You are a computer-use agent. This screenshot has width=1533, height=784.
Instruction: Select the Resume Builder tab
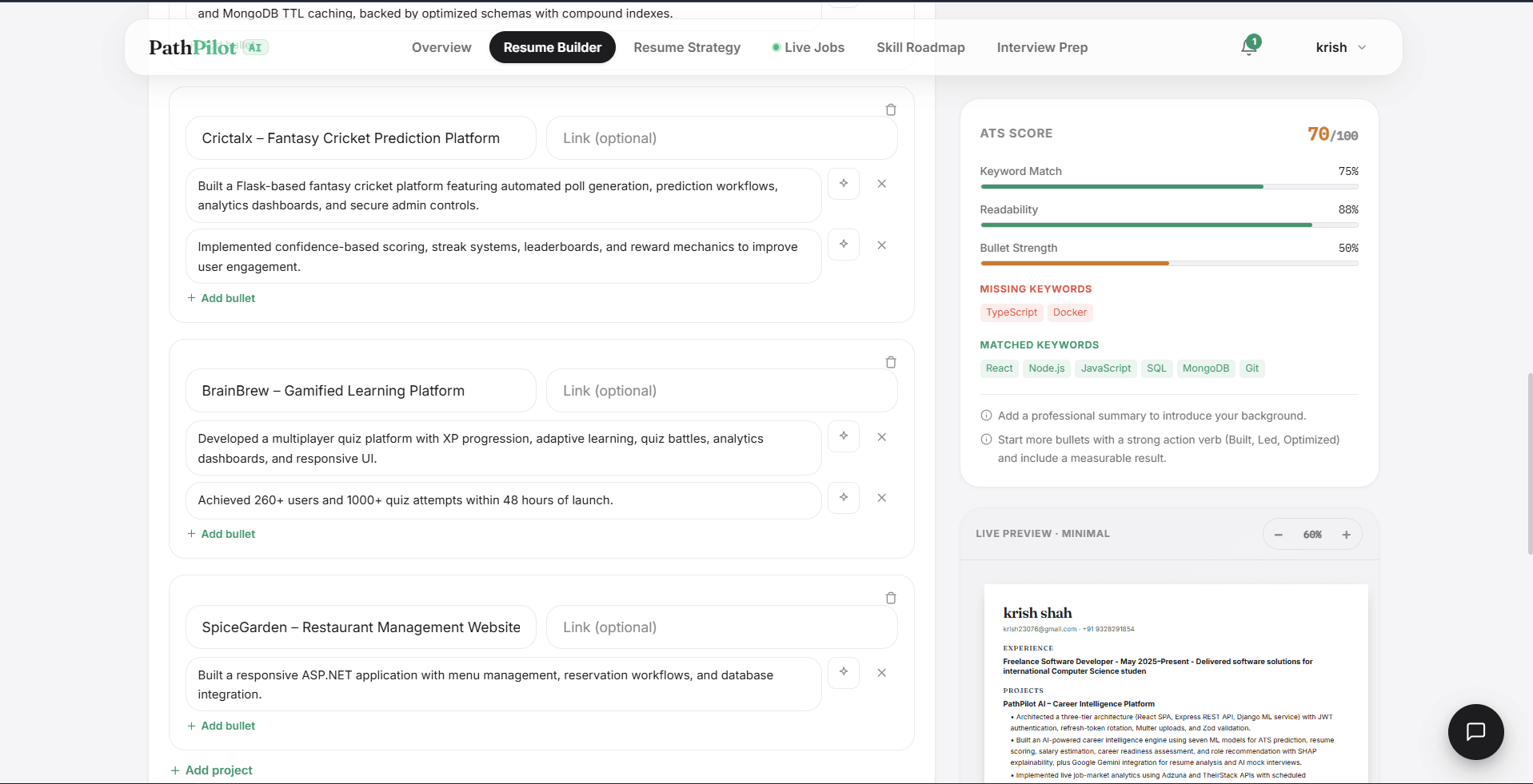tap(553, 47)
